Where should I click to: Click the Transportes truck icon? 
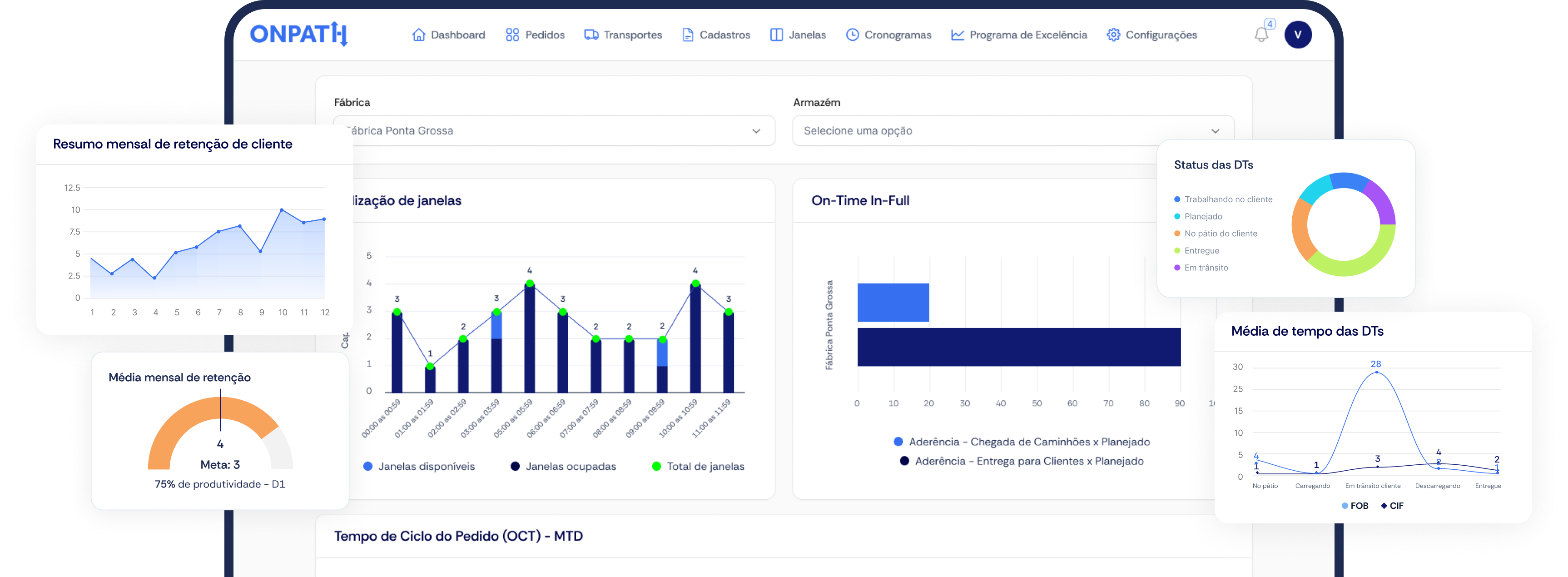pyautogui.click(x=591, y=35)
